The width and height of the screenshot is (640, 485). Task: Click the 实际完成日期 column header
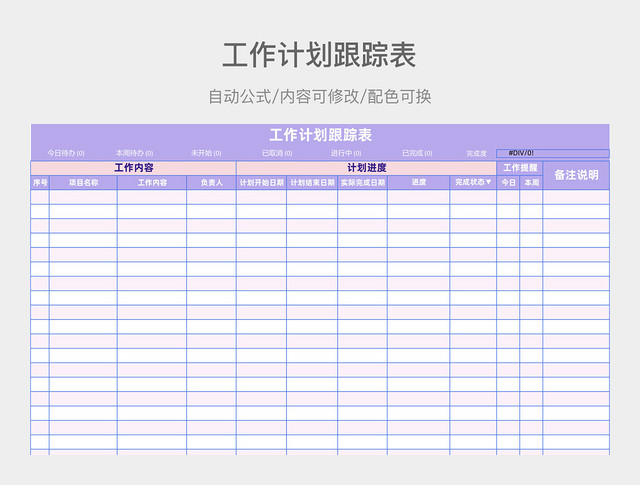tap(362, 182)
